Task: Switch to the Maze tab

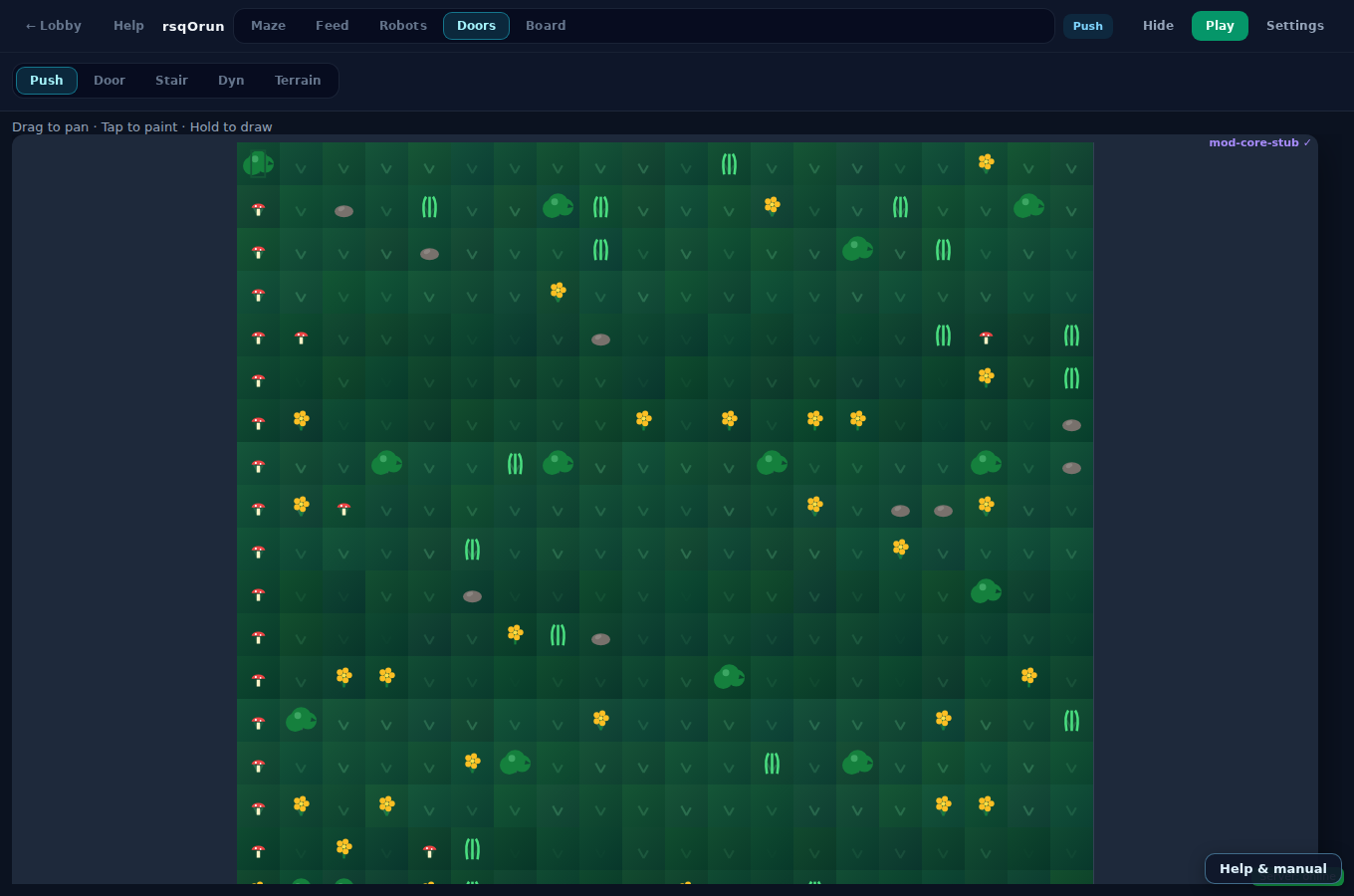Action: [x=268, y=26]
